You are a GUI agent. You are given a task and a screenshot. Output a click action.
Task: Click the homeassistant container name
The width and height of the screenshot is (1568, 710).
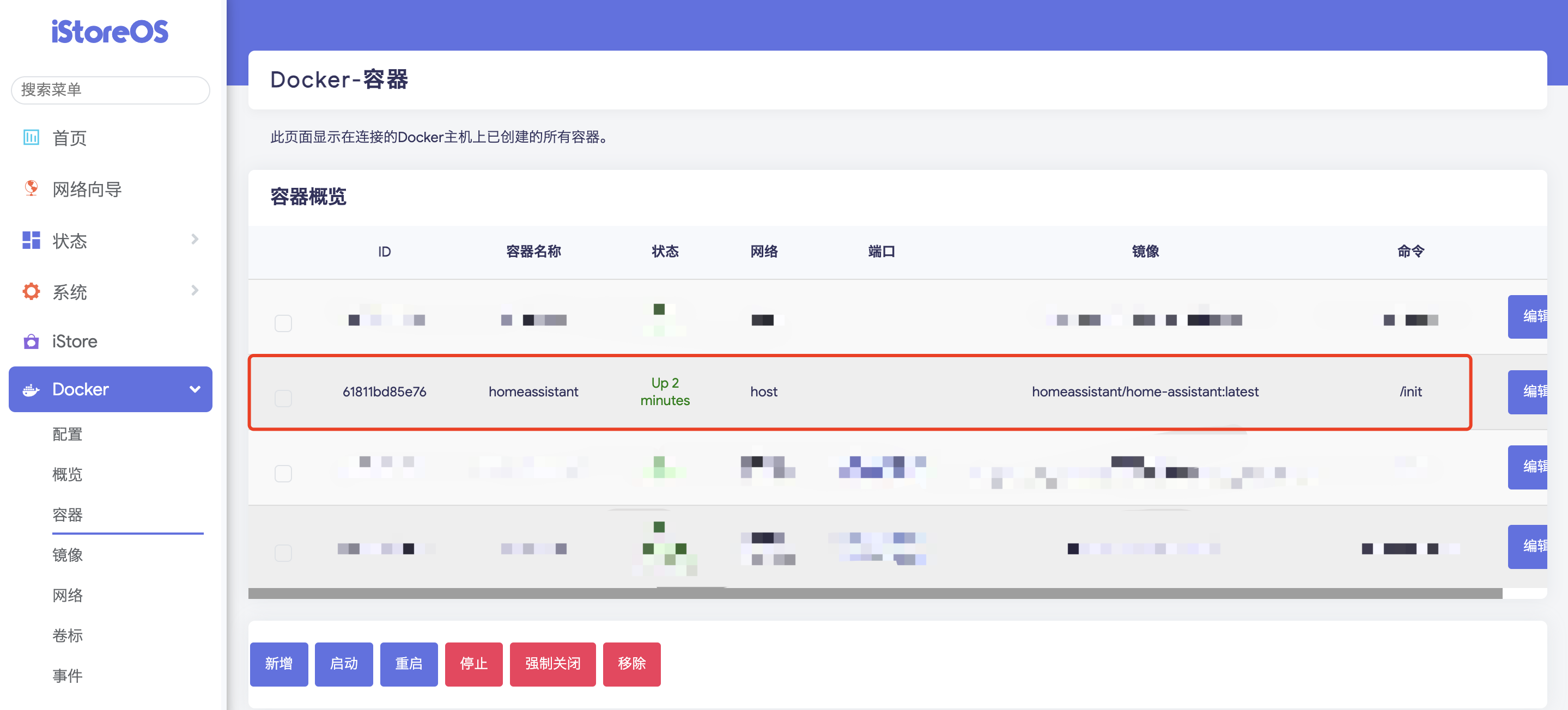[533, 392]
